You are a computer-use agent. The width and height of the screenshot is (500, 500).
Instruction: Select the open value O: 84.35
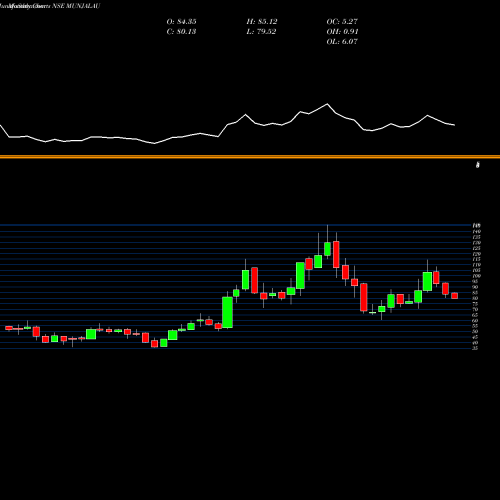click(181, 22)
